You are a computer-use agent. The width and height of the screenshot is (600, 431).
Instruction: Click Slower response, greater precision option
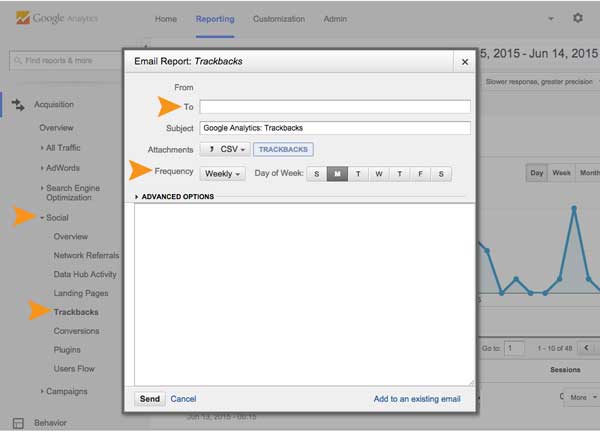click(539, 82)
